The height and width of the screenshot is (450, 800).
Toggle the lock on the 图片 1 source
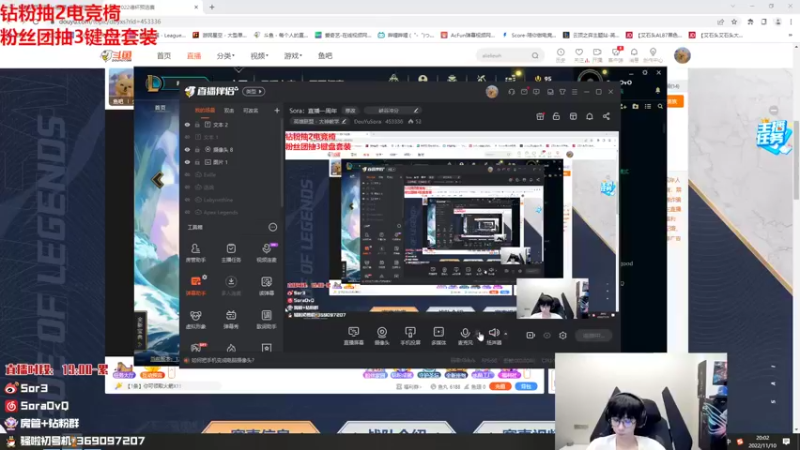click(x=197, y=162)
